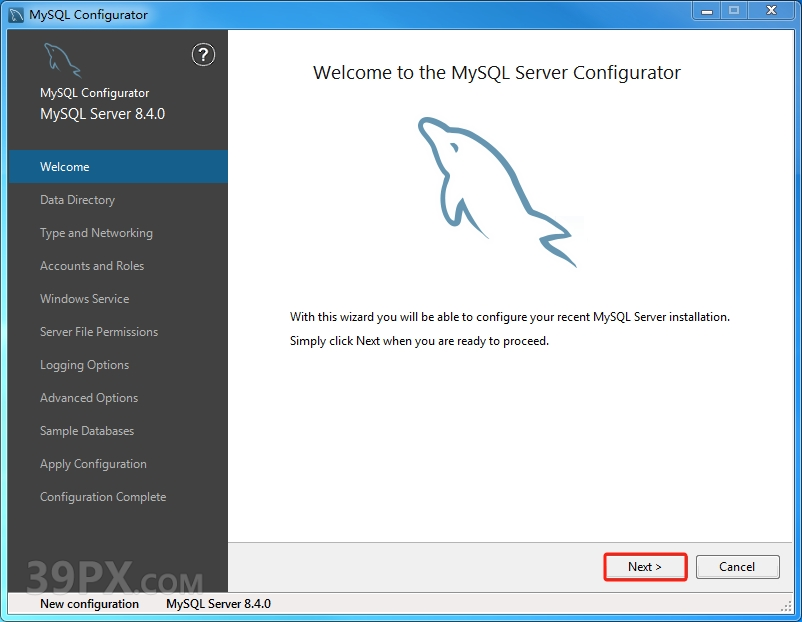
Task: Open Advanced Options step
Action: [x=89, y=398]
